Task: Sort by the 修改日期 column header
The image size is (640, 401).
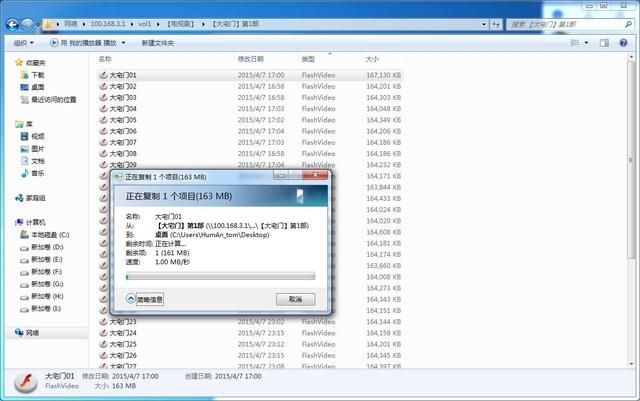Action: tap(251, 59)
